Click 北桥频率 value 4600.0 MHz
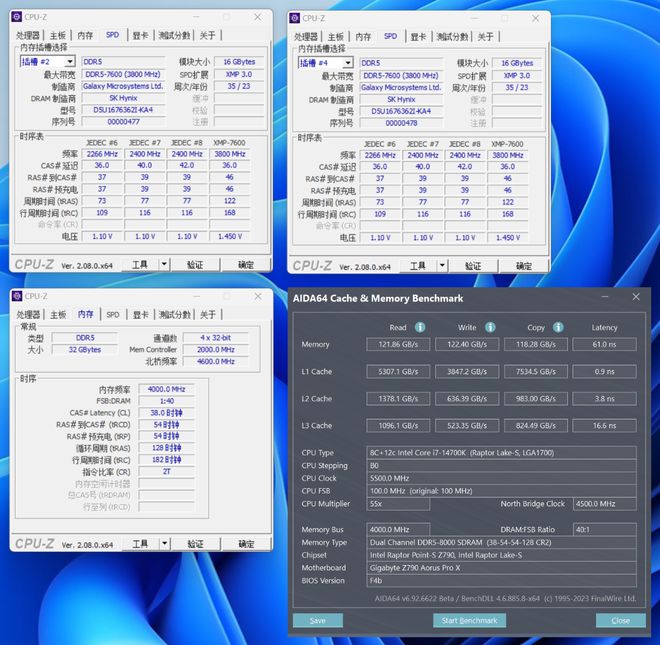Image resolution: width=660 pixels, height=645 pixels. click(216, 361)
